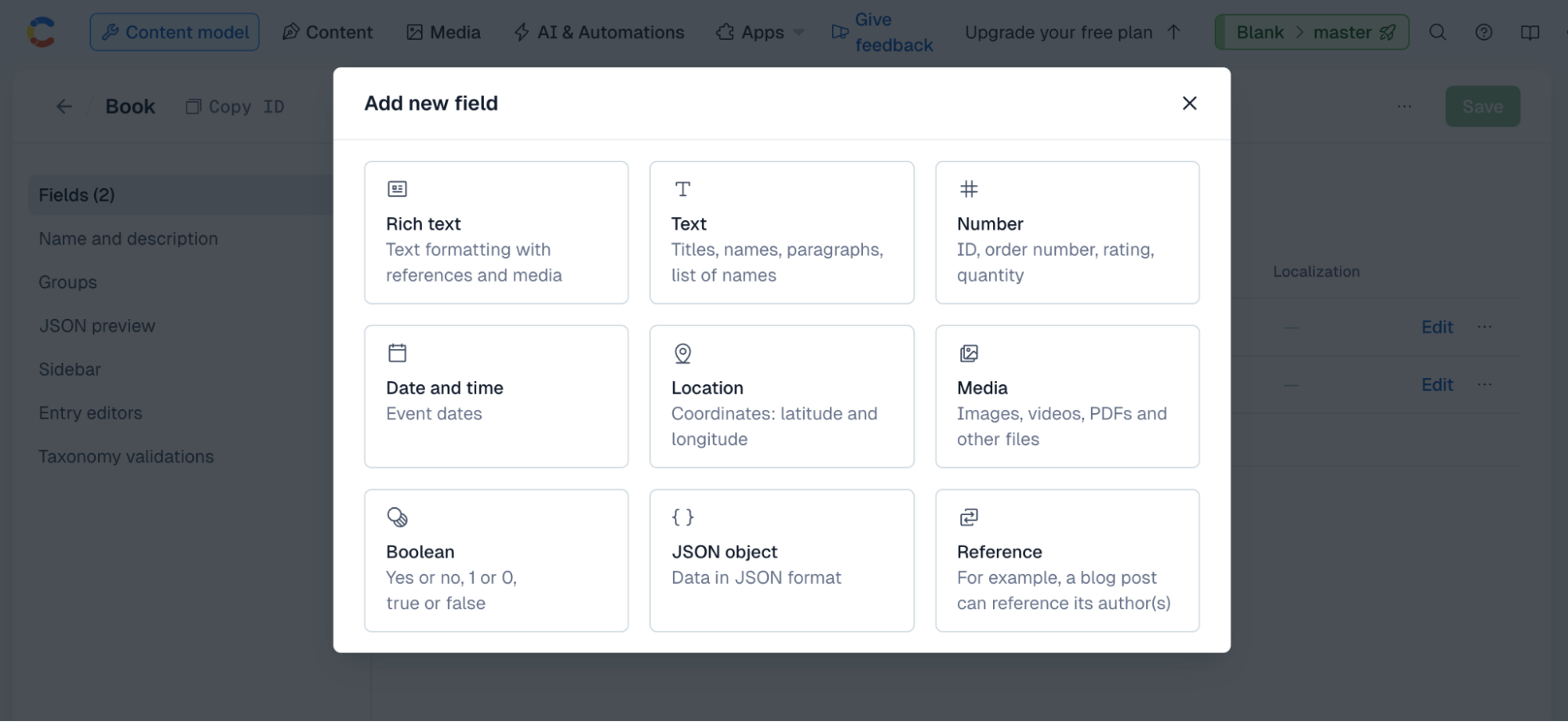Select the Rich text field type
The width and height of the screenshot is (1568, 722).
point(496,232)
